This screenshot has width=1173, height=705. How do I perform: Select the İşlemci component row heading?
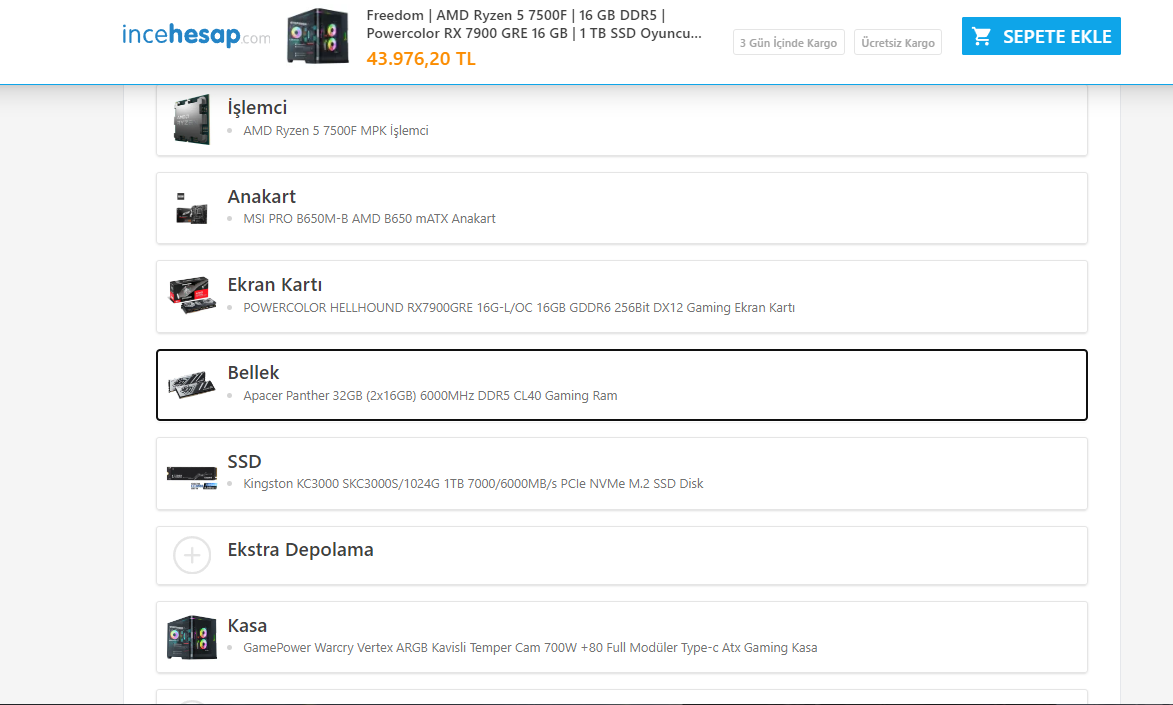tap(257, 108)
